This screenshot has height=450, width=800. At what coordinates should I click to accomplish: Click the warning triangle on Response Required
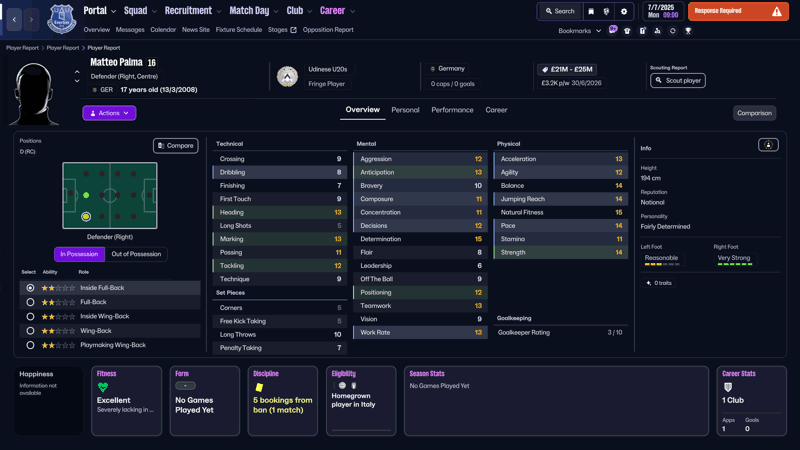click(777, 11)
